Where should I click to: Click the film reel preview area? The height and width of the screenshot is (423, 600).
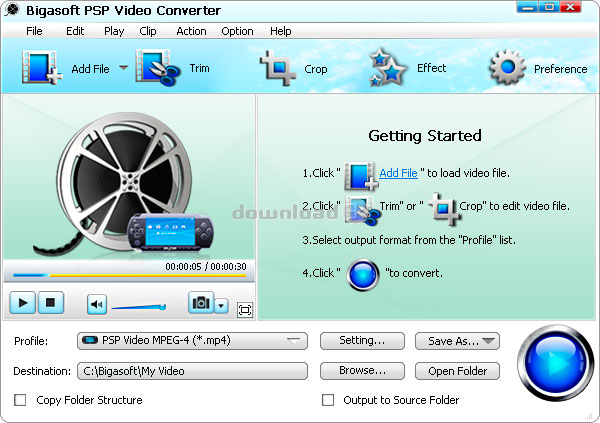(129, 178)
